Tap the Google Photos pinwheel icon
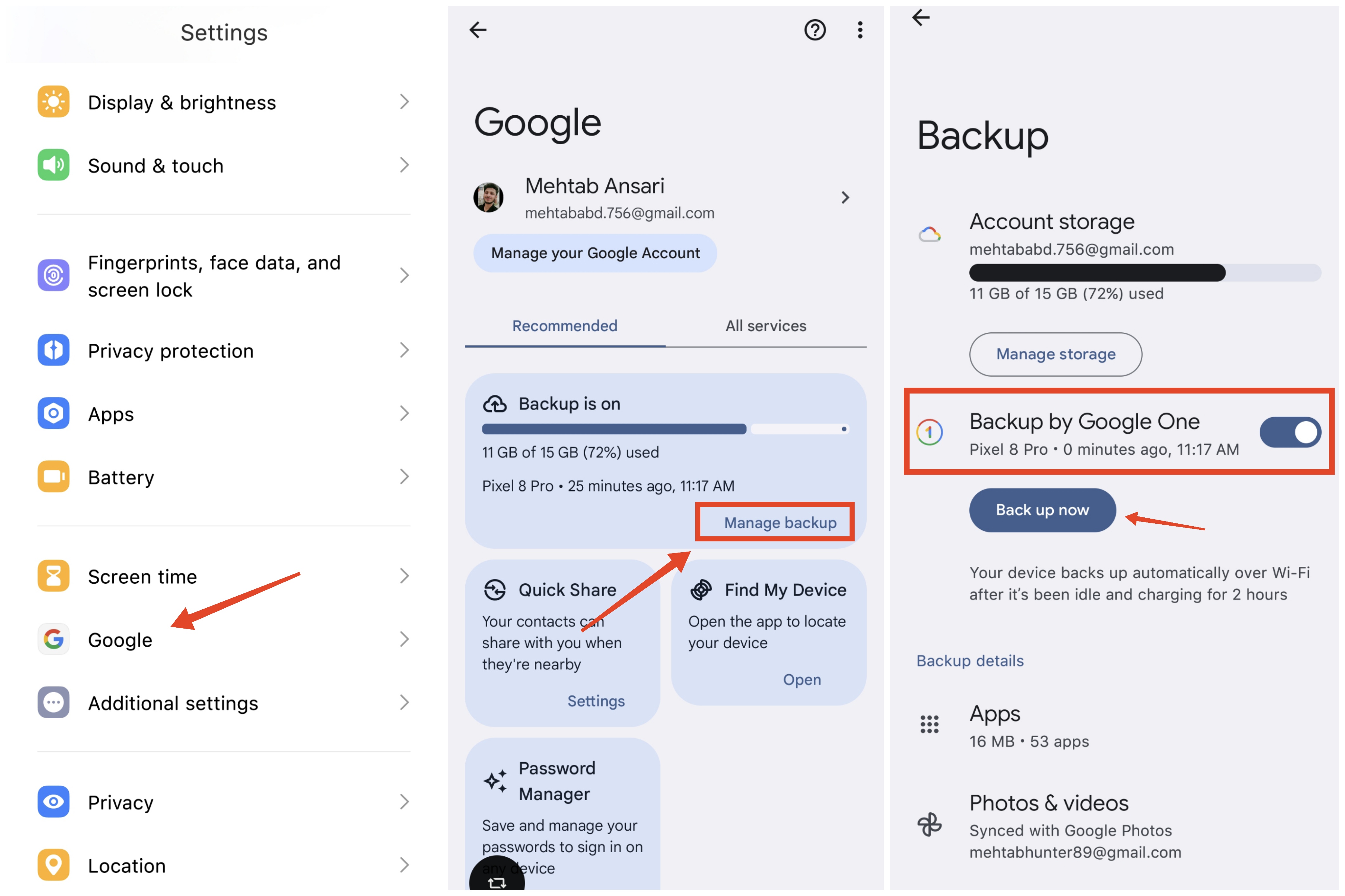The height and width of the screenshot is (896, 1345). [929, 825]
